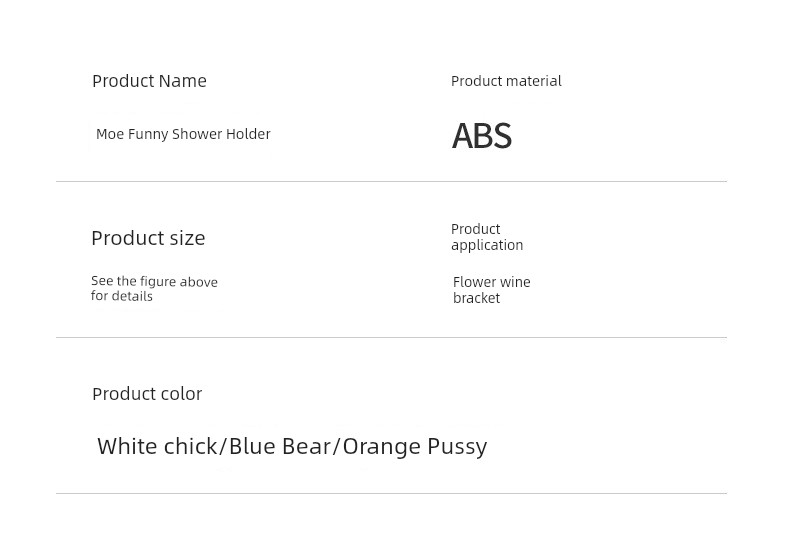
Task: Click See the figure above for details
Action: tap(154, 289)
